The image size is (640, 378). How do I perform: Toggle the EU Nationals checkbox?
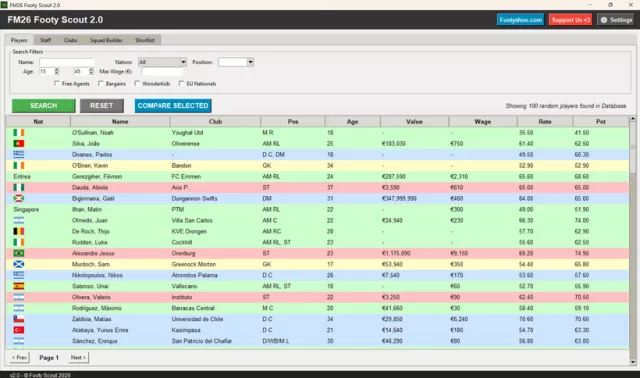181,83
